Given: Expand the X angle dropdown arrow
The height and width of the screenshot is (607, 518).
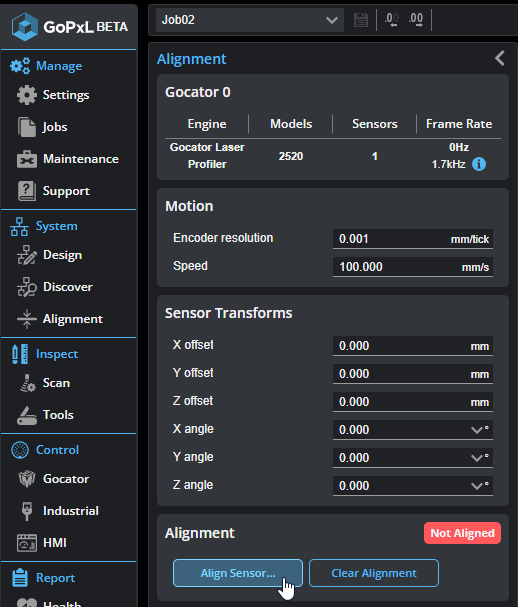Looking at the screenshot, I should tap(476, 430).
